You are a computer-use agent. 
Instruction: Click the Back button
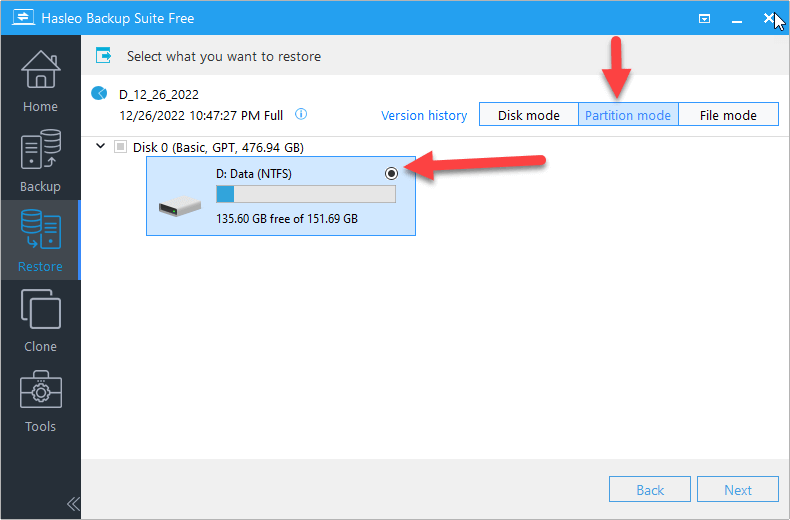(x=650, y=490)
